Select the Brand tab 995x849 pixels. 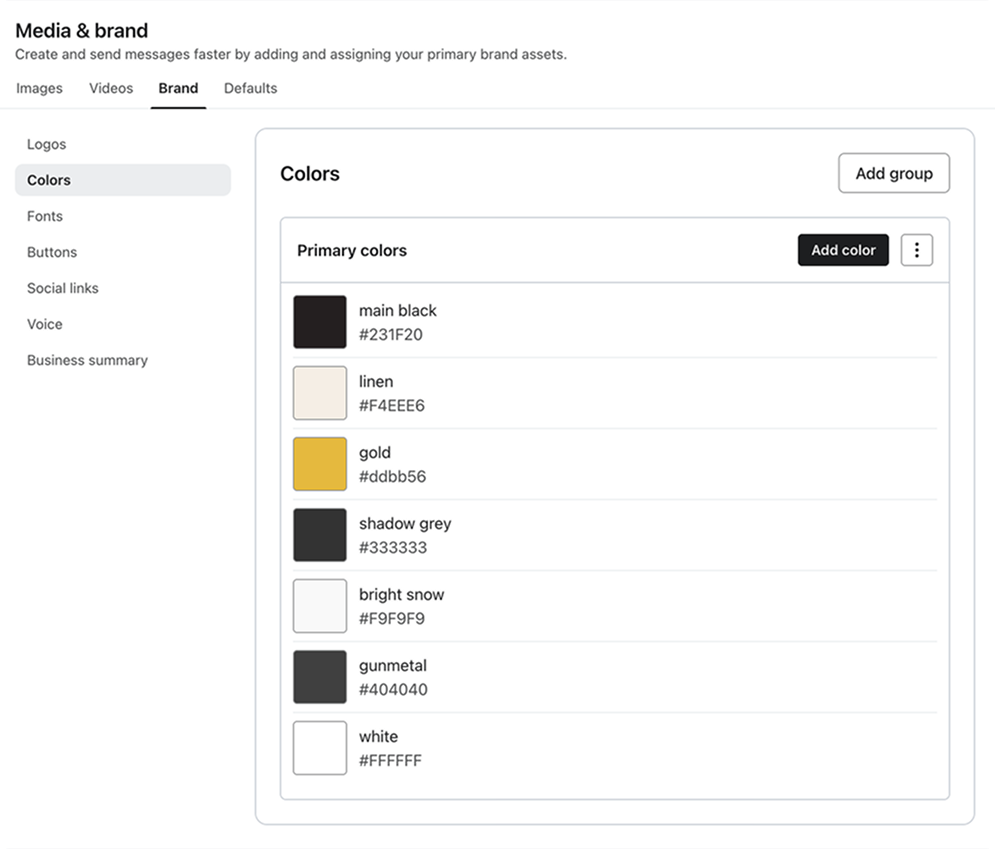point(178,88)
